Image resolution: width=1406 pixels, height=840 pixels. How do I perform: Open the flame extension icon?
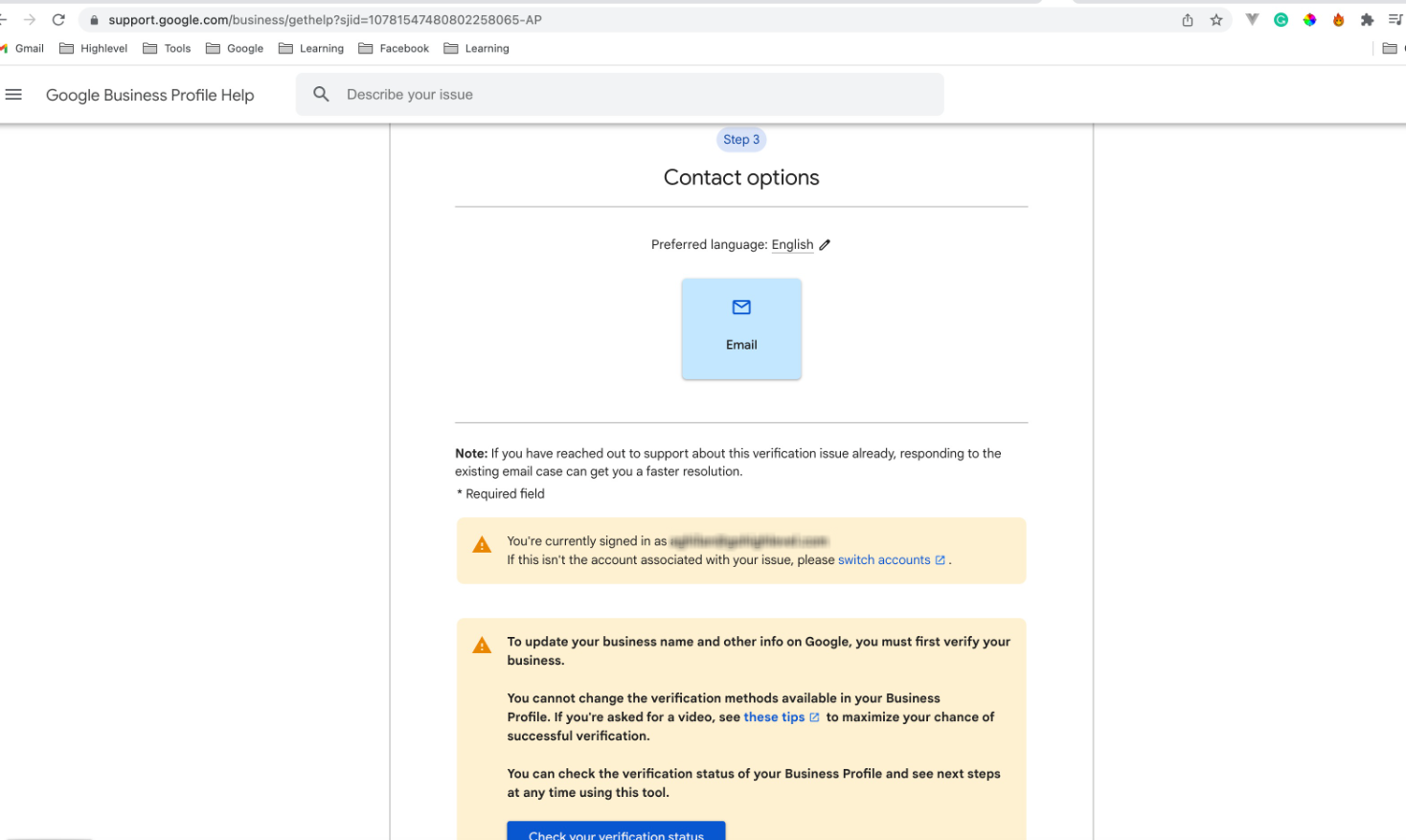click(x=1338, y=20)
